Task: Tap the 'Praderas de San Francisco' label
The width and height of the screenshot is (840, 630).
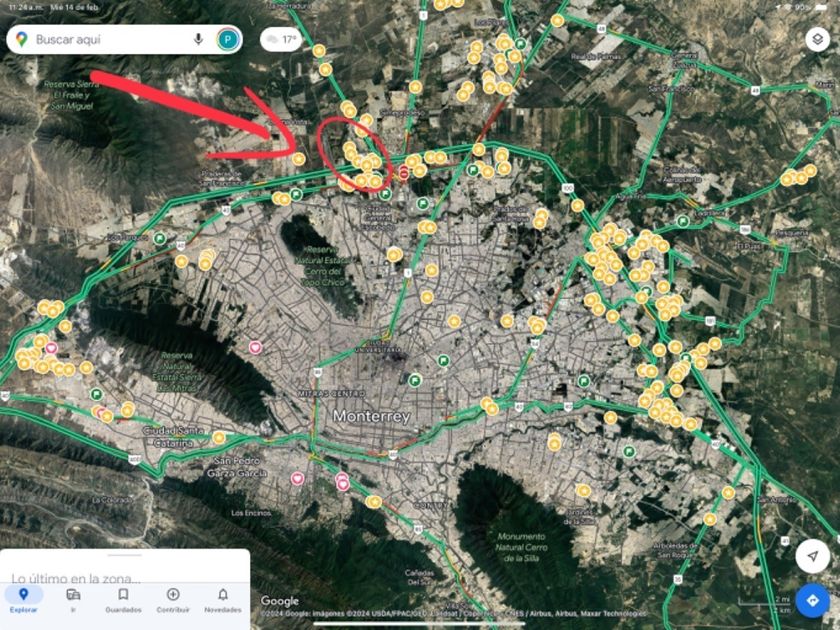Action: click(222, 179)
